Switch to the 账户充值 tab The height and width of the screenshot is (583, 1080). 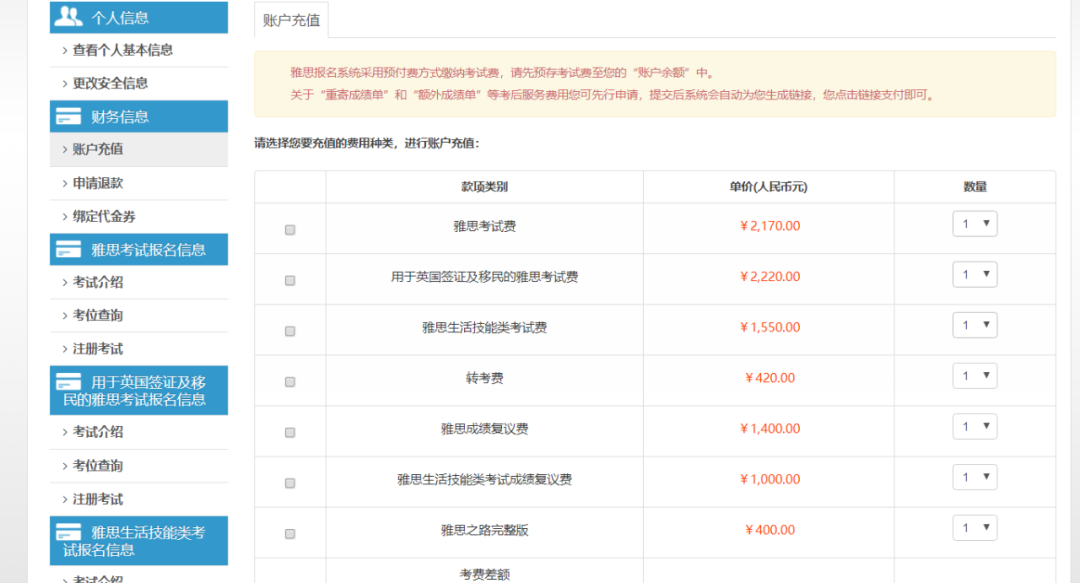pyautogui.click(x=291, y=20)
